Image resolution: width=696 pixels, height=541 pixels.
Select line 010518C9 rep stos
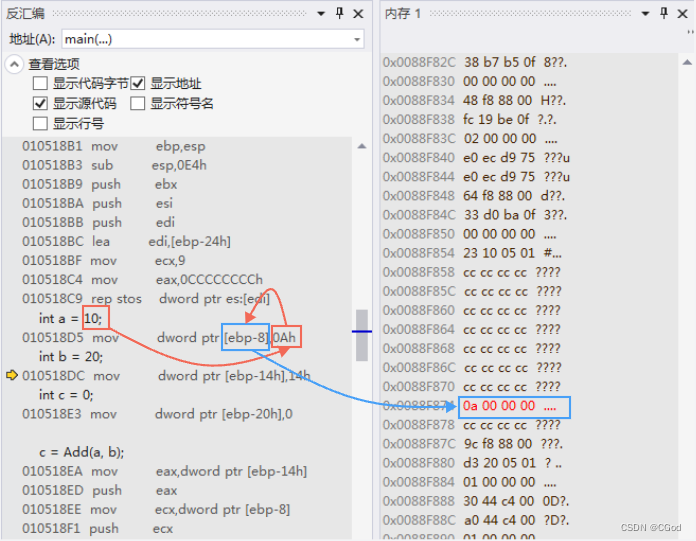pos(146,299)
